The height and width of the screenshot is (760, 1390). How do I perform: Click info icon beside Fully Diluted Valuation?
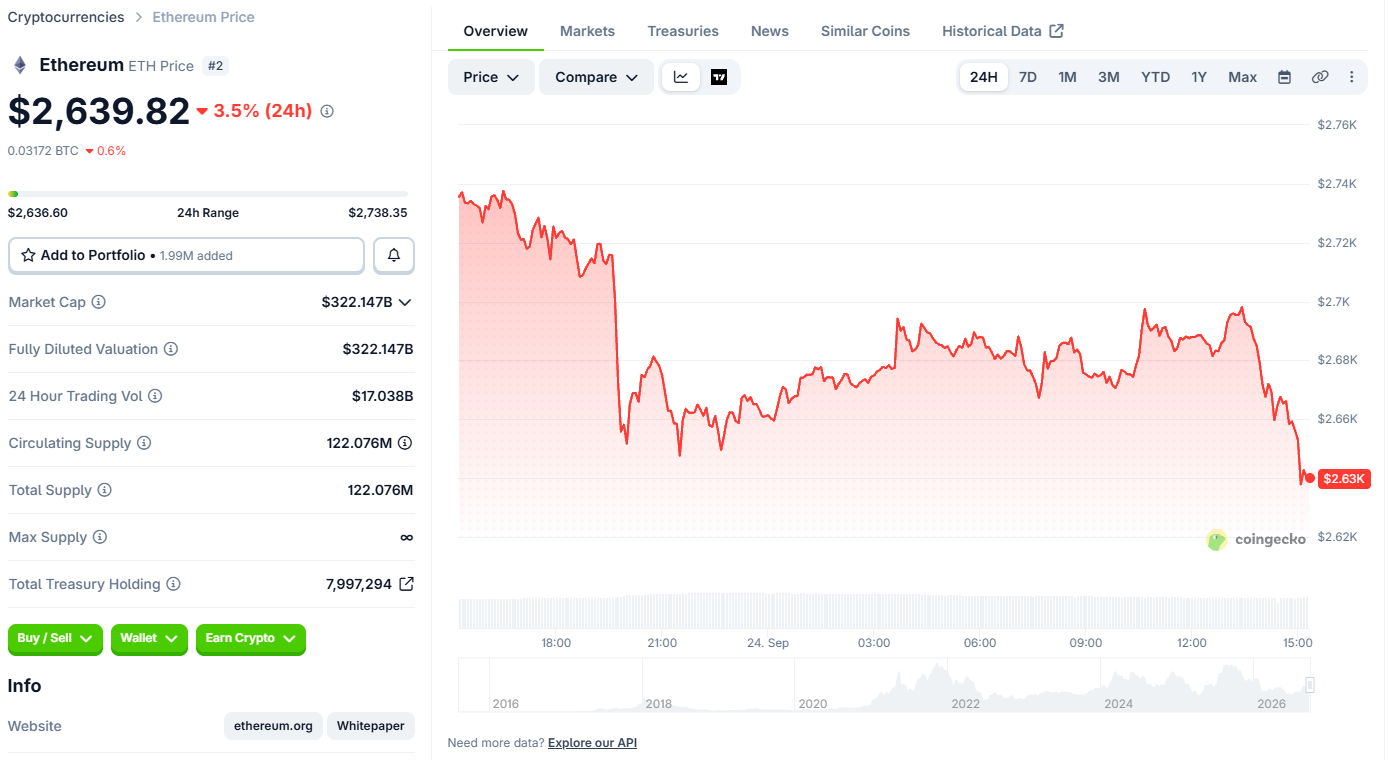(171, 349)
